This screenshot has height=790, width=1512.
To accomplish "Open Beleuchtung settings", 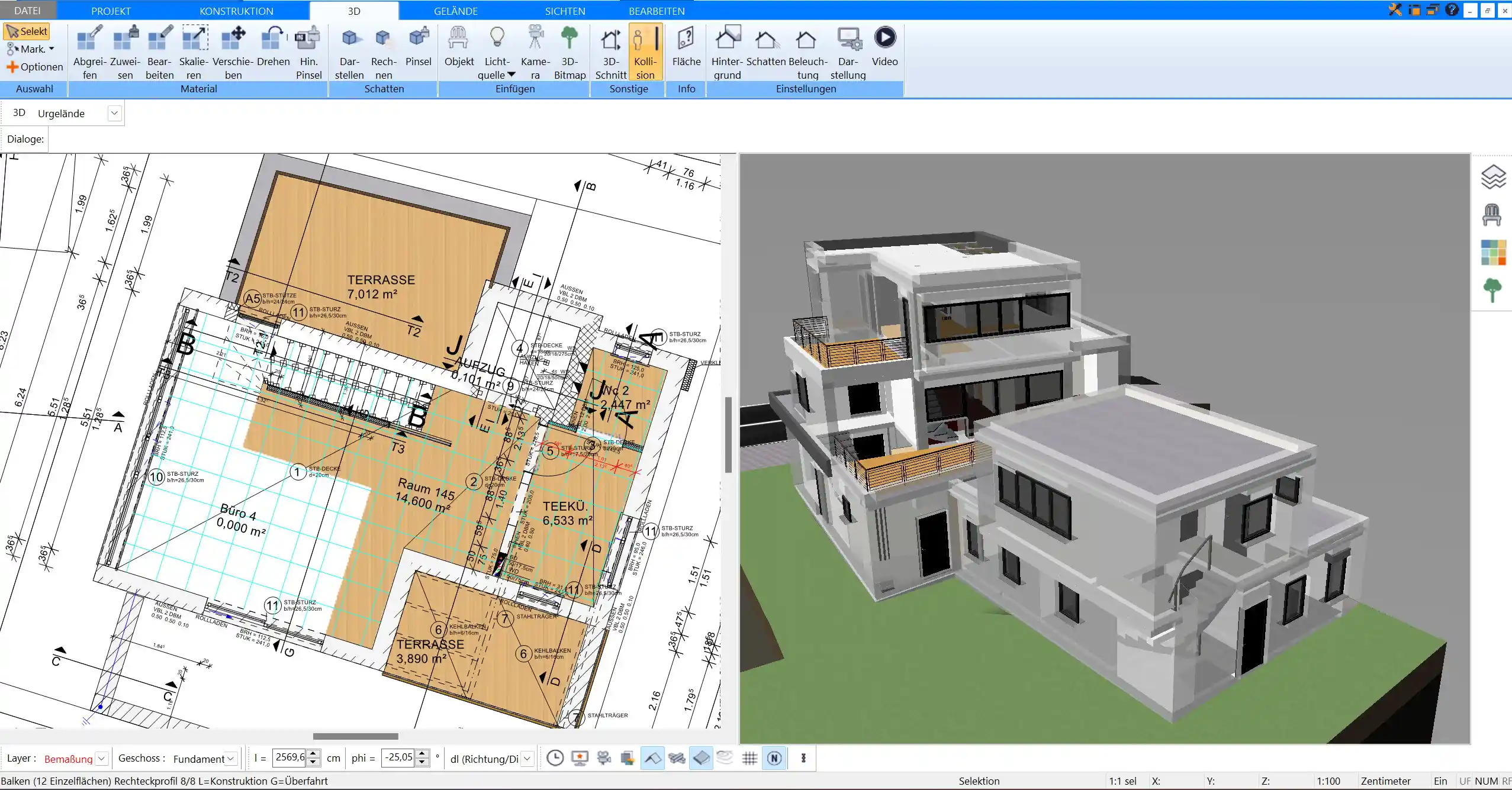I will (x=808, y=52).
